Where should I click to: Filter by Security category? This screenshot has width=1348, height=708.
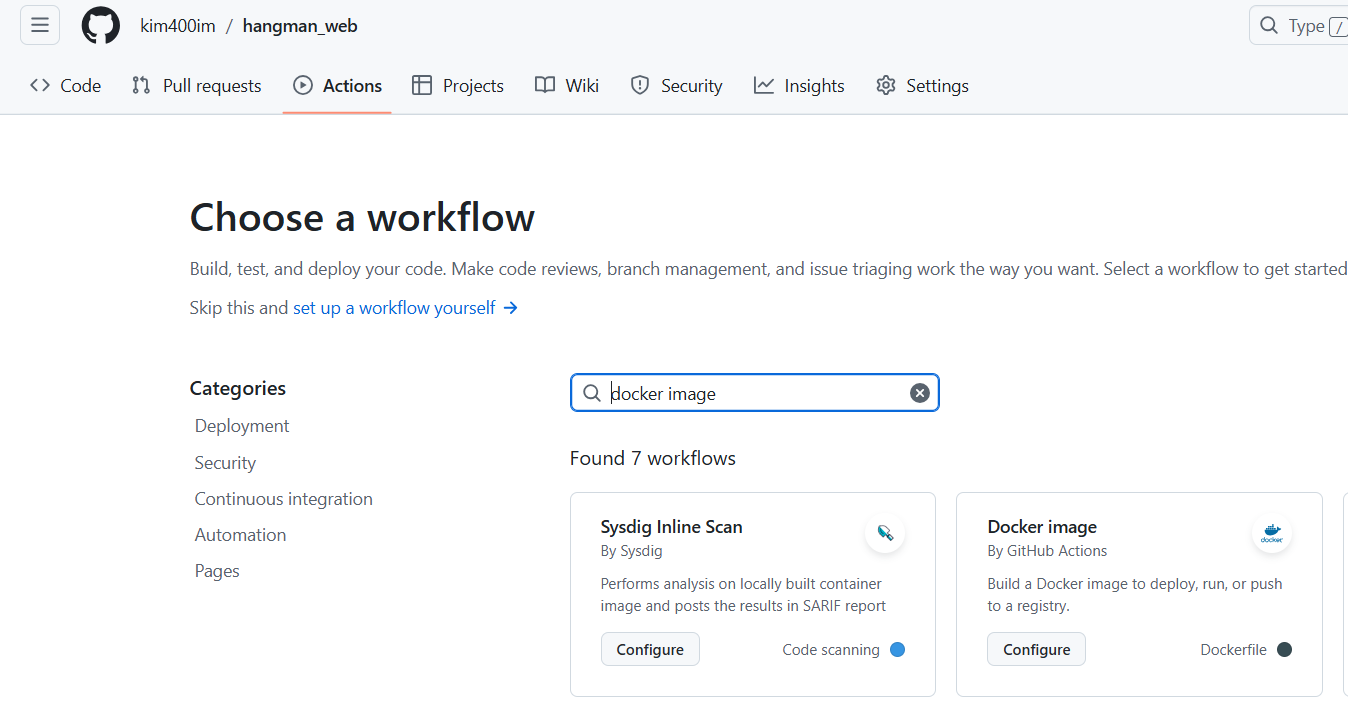click(x=225, y=463)
